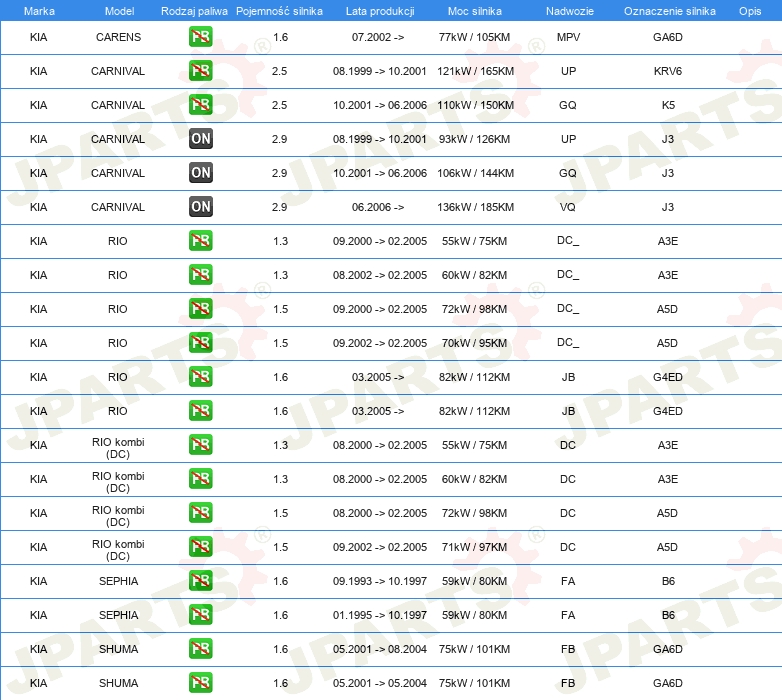Select the Nadwozie column header
Screen dimensions: 782x700
point(570,11)
